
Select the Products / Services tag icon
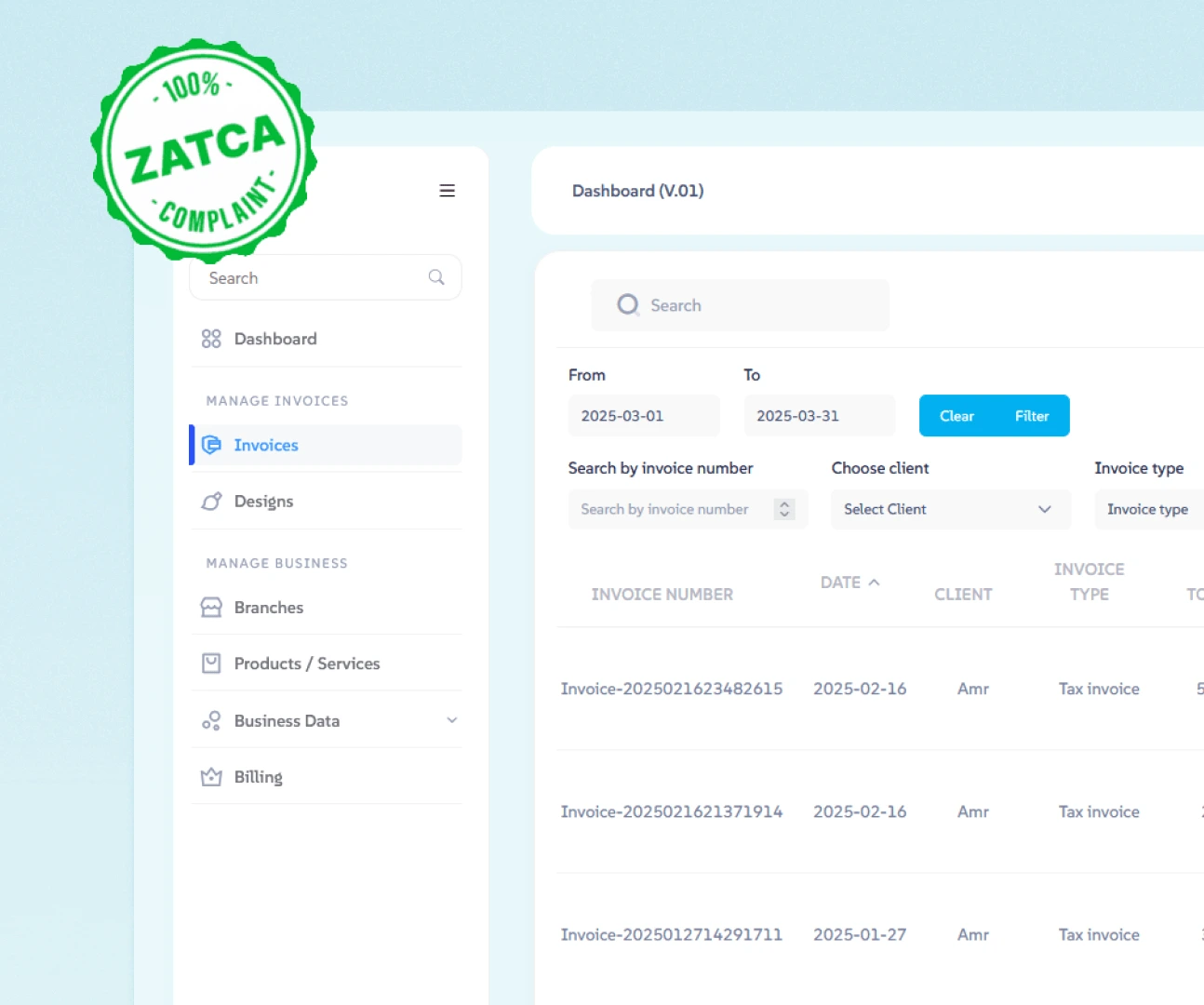[211, 663]
